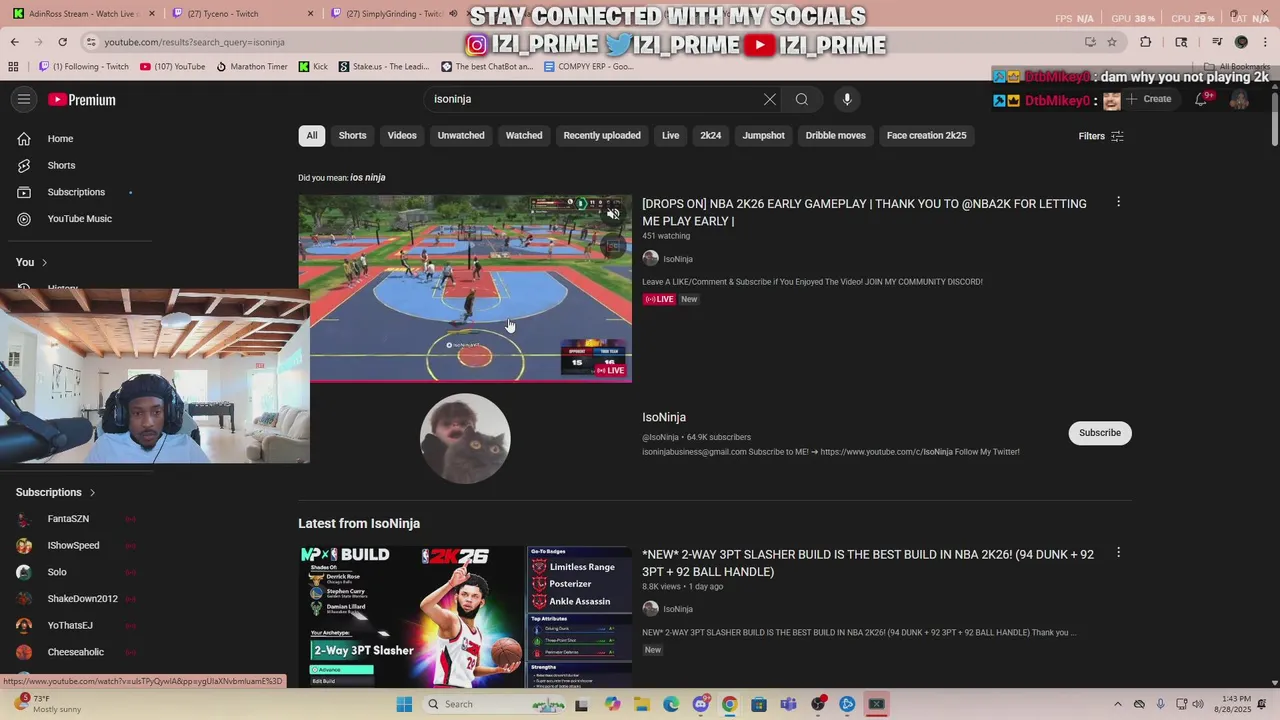The width and height of the screenshot is (1280, 720).
Task: Click the magnifier search button
Action: point(802,99)
